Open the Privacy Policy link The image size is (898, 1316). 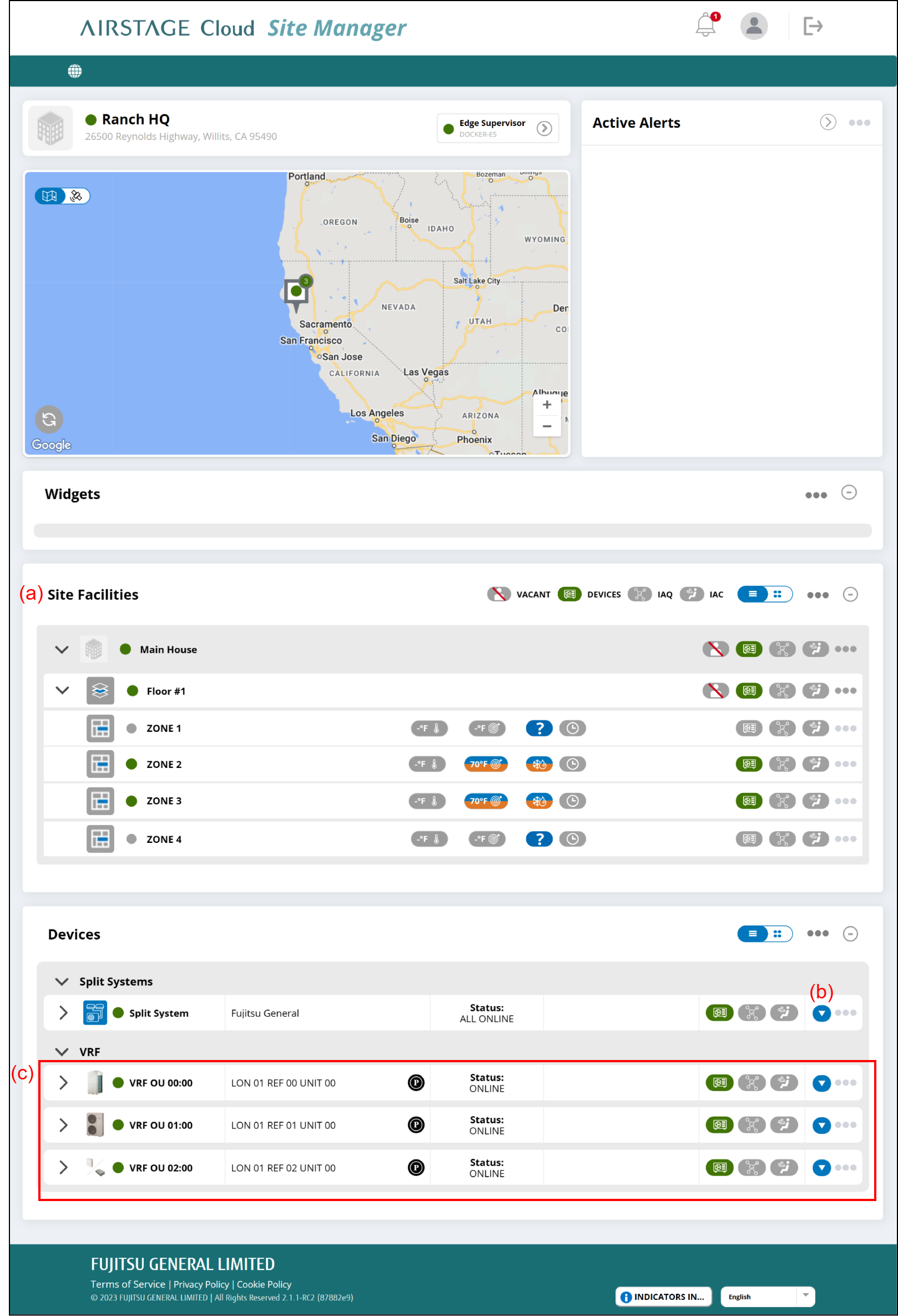click(x=201, y=1284)
